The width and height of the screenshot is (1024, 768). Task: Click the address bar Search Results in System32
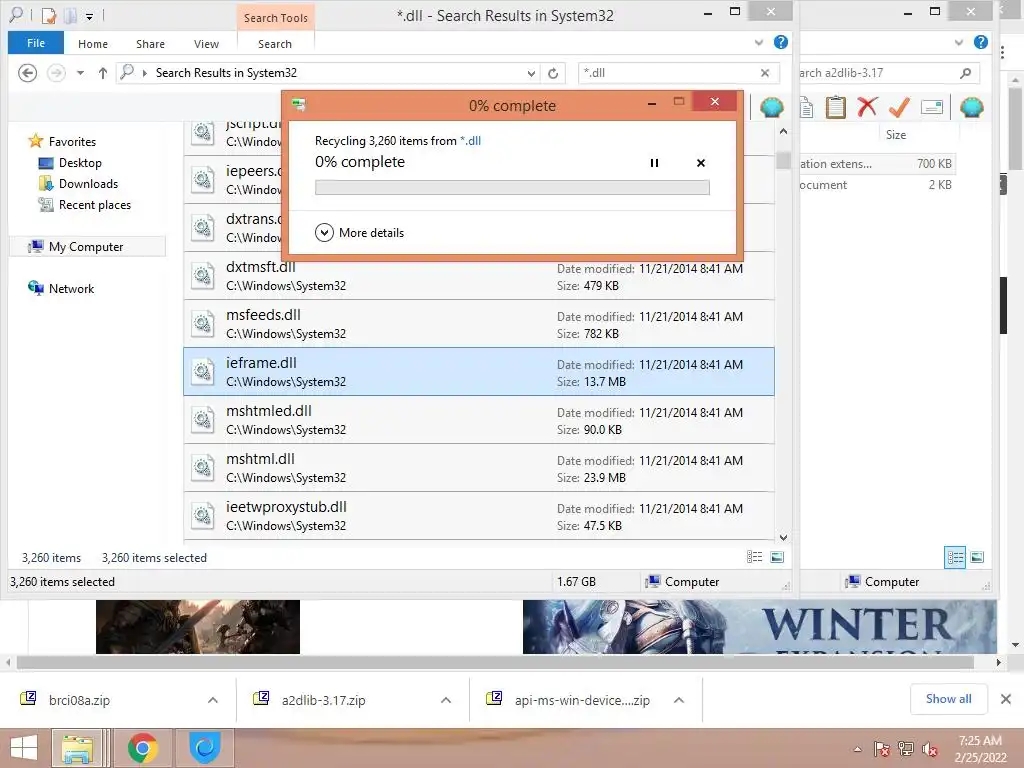coord(226,72)
